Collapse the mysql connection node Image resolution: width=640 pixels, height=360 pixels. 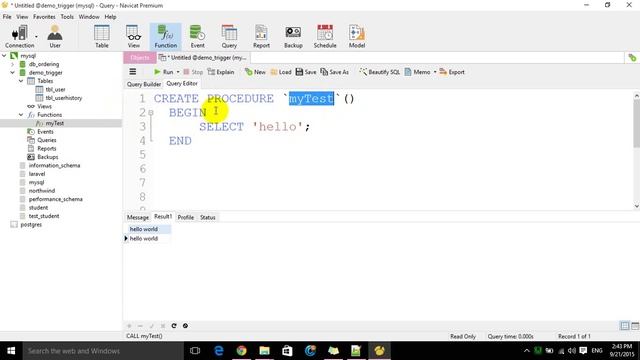coord(4,56)
